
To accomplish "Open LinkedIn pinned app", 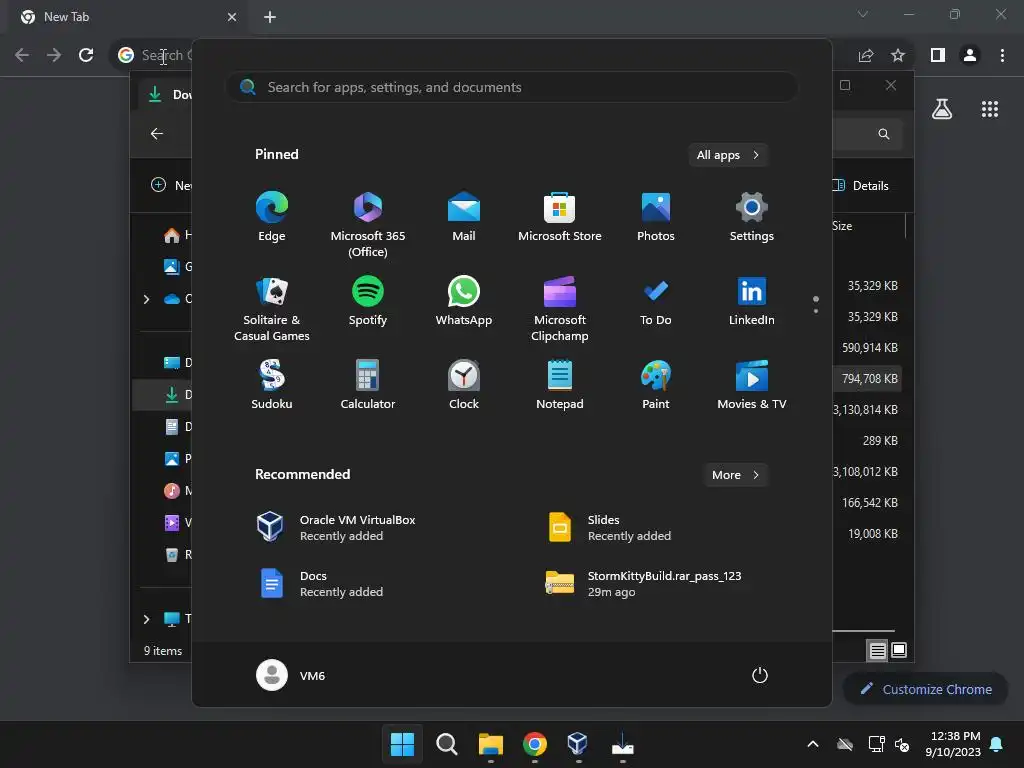I will click(x=752, y=301).
